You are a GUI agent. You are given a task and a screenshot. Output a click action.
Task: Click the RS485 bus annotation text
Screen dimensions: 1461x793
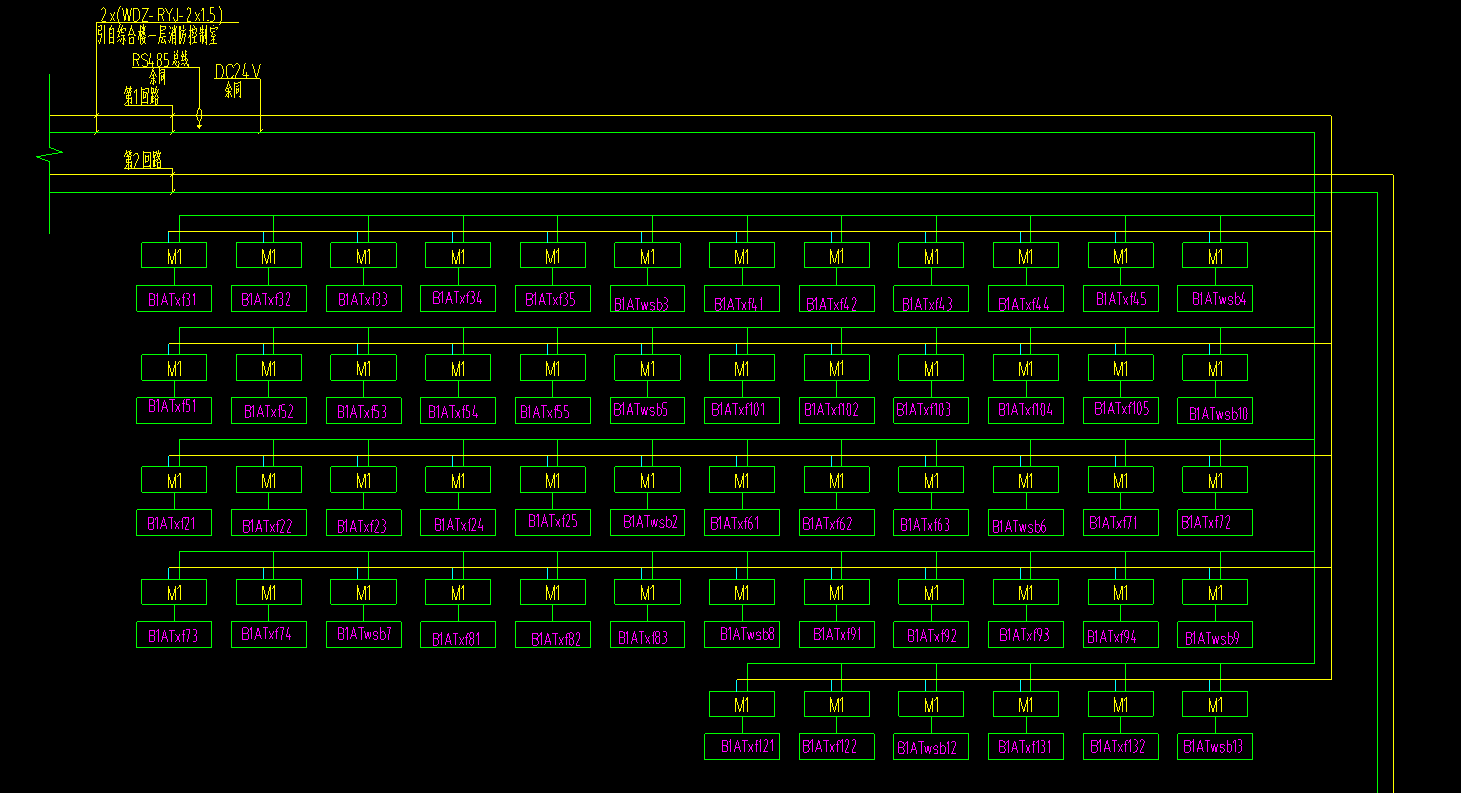point(161,59)
